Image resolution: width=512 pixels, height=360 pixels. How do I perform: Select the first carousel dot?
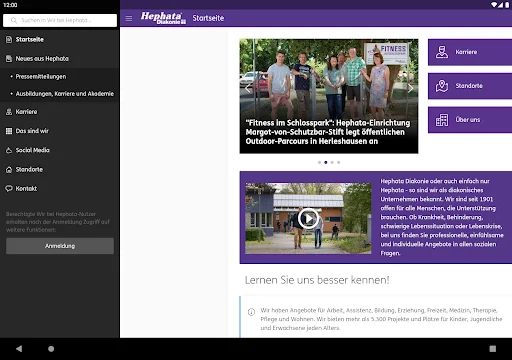319,162
